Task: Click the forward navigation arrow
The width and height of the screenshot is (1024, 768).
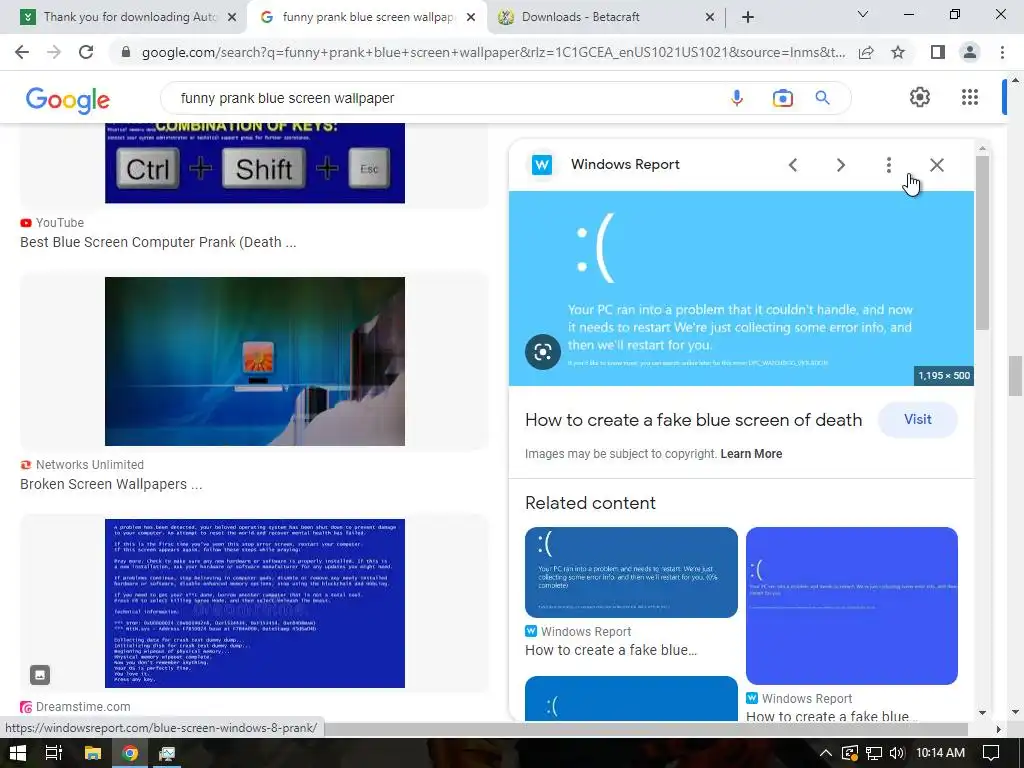Action: [x=54, y=52]
